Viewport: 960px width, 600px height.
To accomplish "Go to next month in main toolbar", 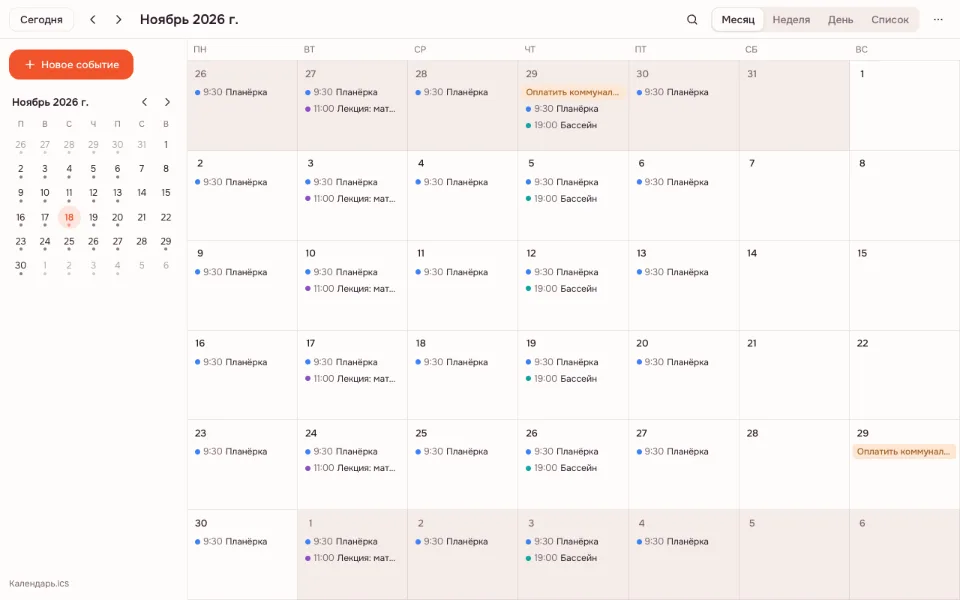I will (x=119, y=20).
